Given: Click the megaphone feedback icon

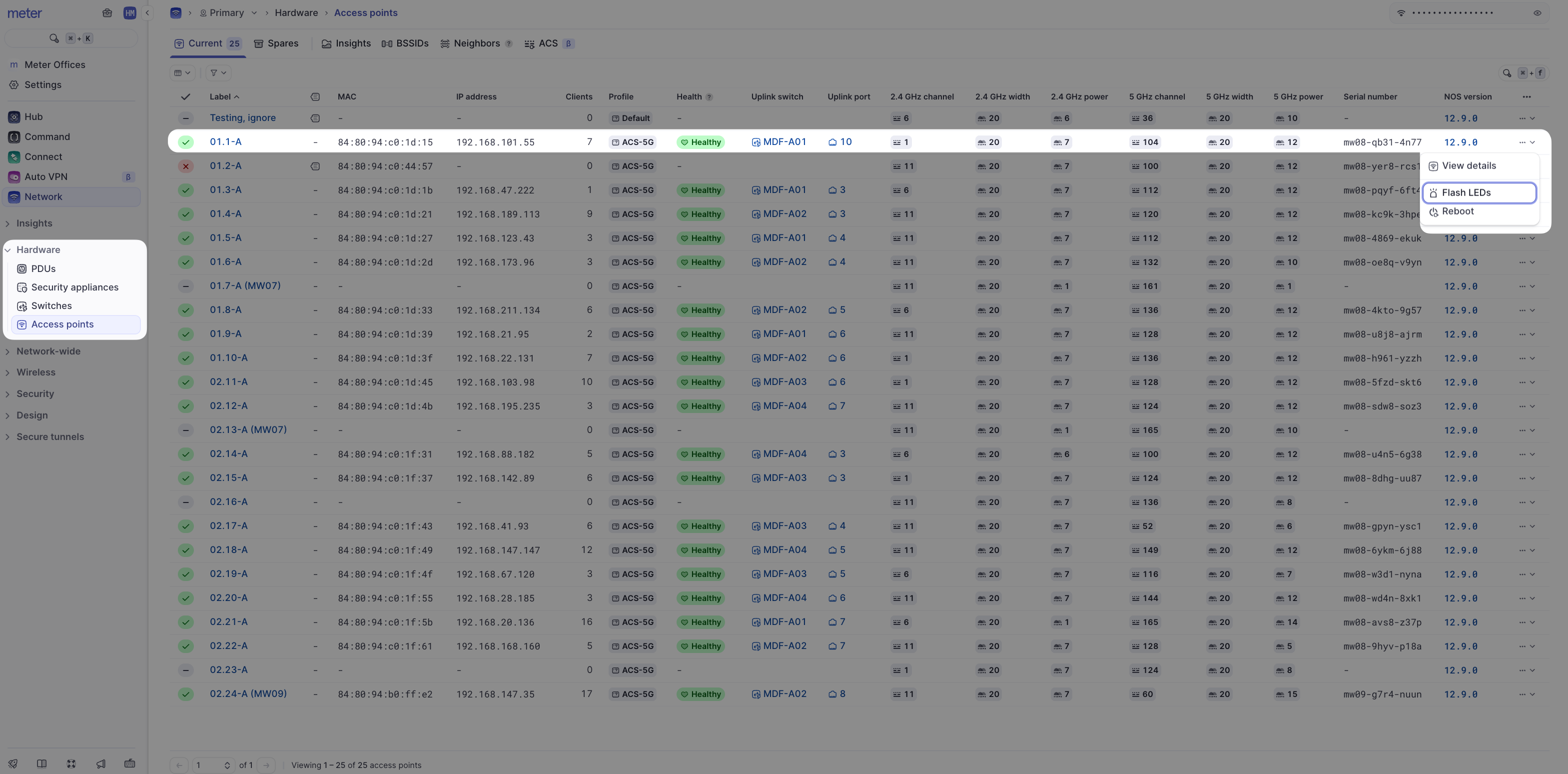Looking at the screenshot, I should [x=101, y=763].
